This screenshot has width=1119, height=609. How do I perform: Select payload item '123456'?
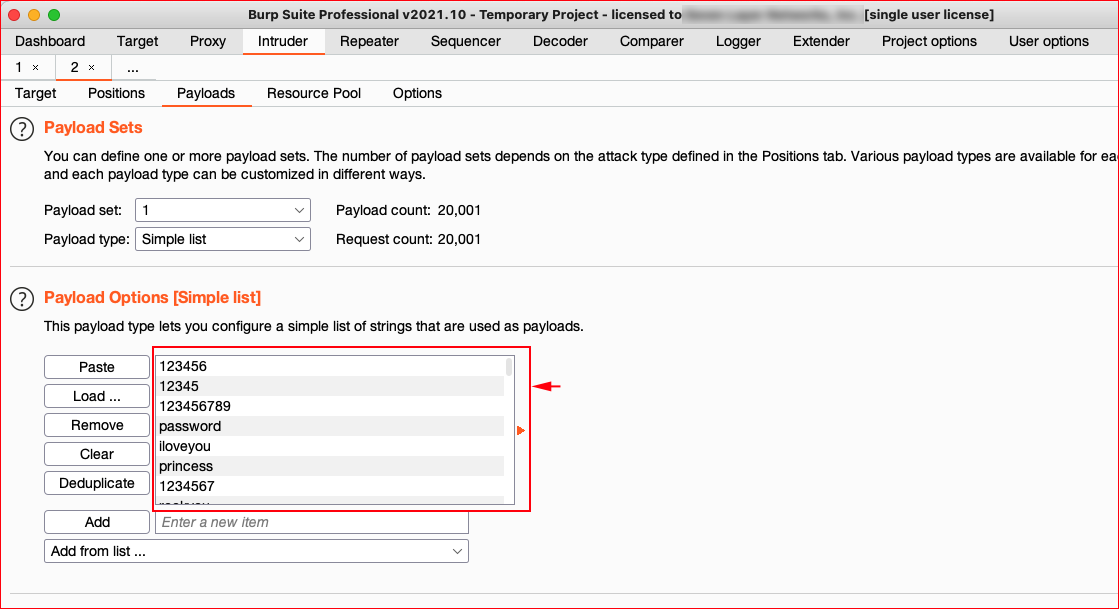(x=330, y=366)
